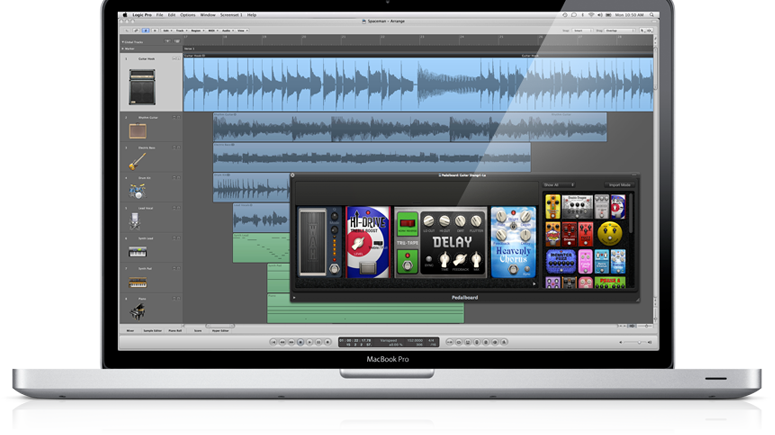Open the Options menu
This screenshot has height=435, width=775.
[188, 15]
